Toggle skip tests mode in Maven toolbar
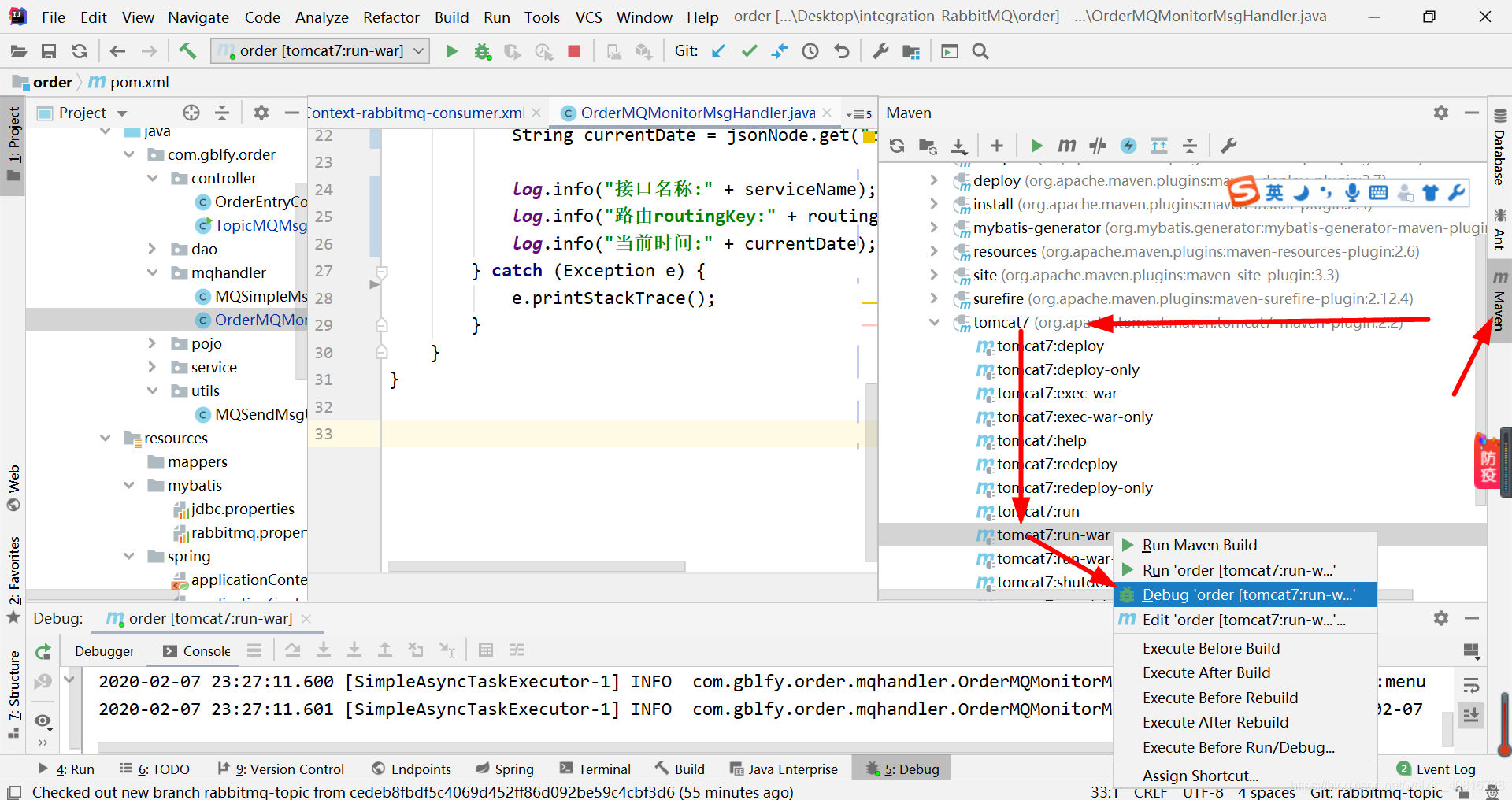Screen dimensions: 1512x800 click(1128, 146)
